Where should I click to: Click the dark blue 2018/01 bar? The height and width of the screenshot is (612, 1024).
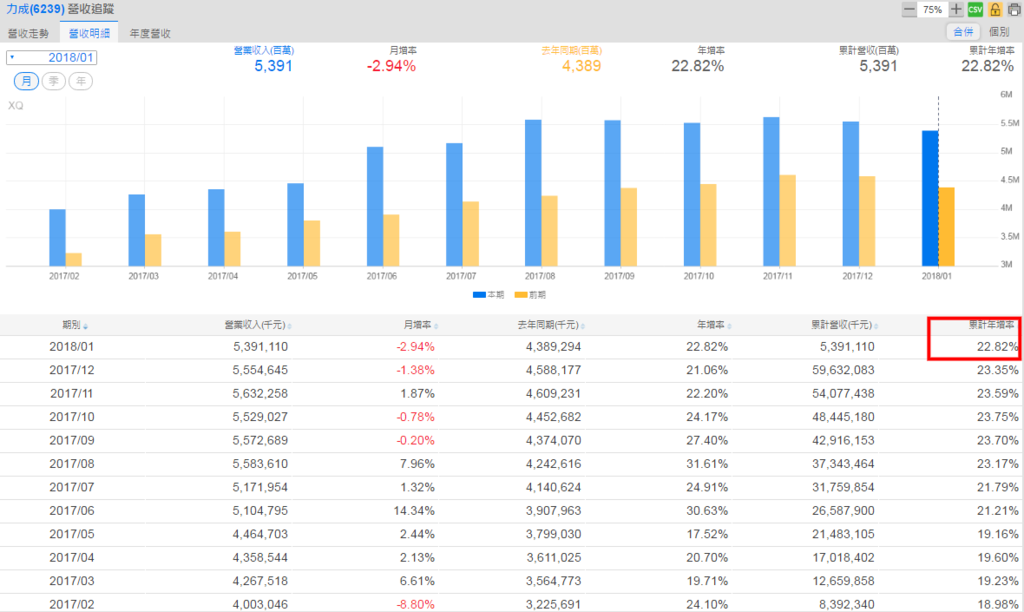(930, 199)
